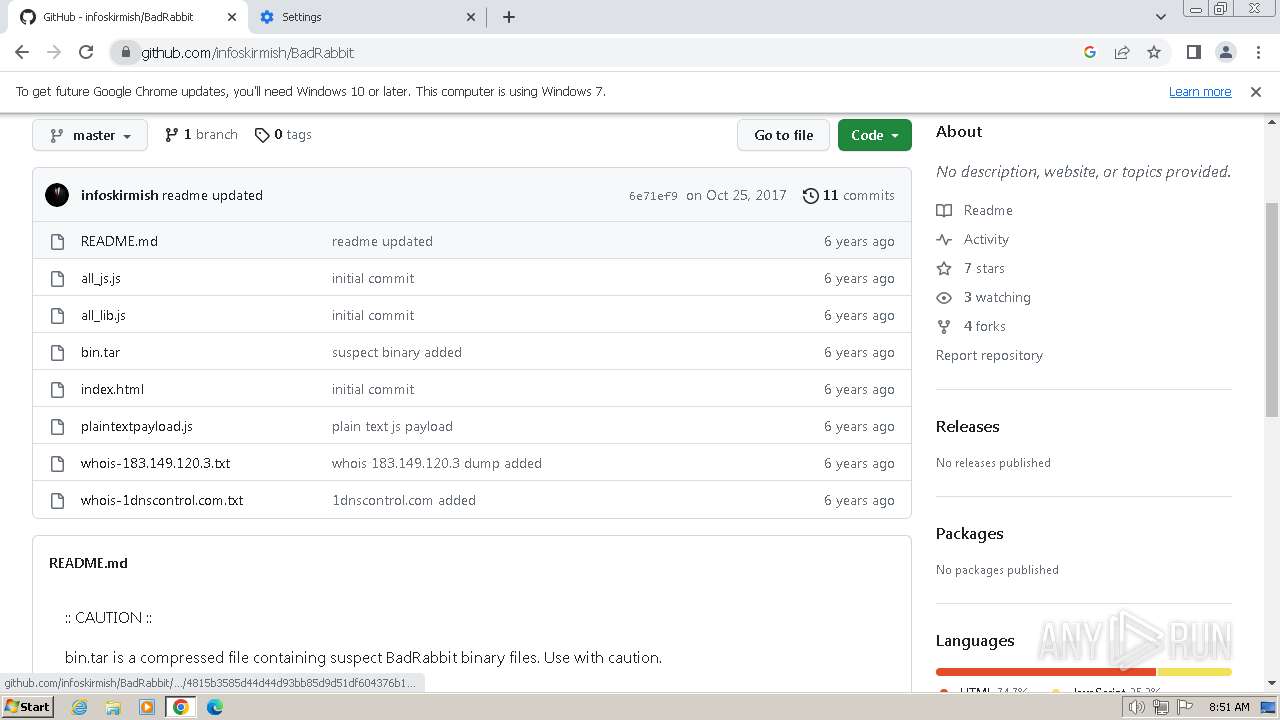Open Action Center flag icon in tray
This screenshot has width=1280, height=720.
pyautogui.click(x=1183, y=707)
